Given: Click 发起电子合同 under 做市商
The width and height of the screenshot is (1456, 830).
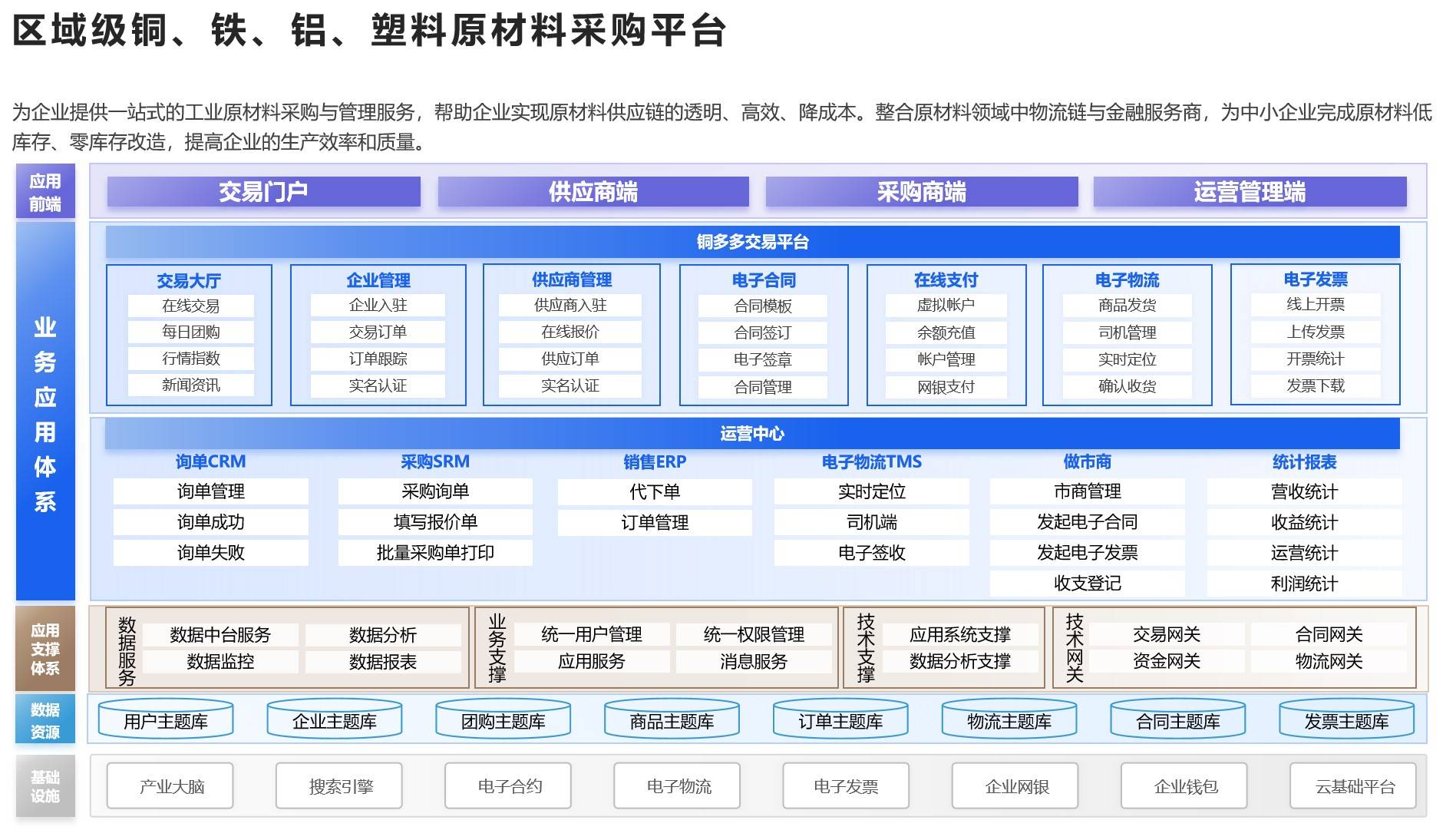Looking at the screenshot, I should pos(1087,522).
